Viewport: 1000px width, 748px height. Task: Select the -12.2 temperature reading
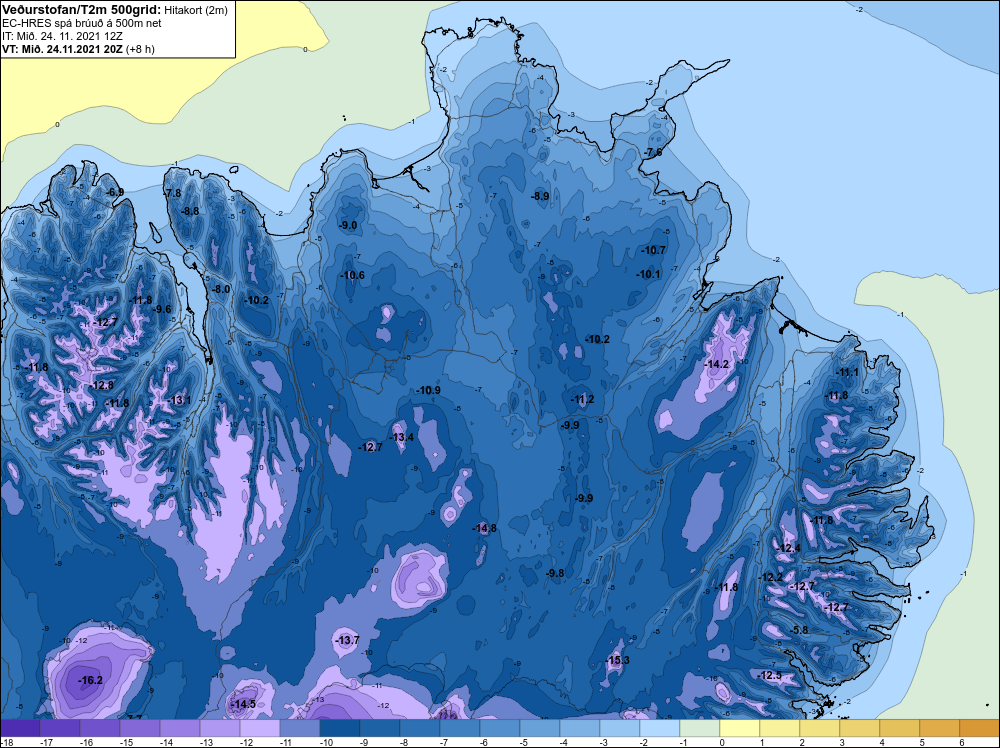(x=770, y=577)
